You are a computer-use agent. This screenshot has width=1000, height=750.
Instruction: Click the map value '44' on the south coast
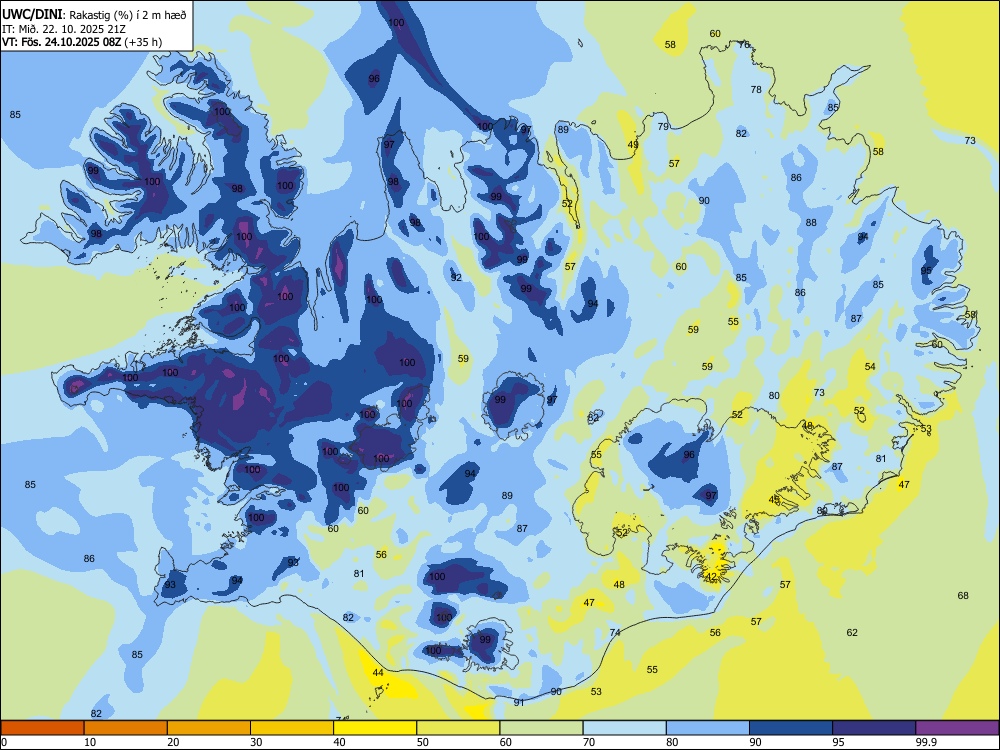378,672
